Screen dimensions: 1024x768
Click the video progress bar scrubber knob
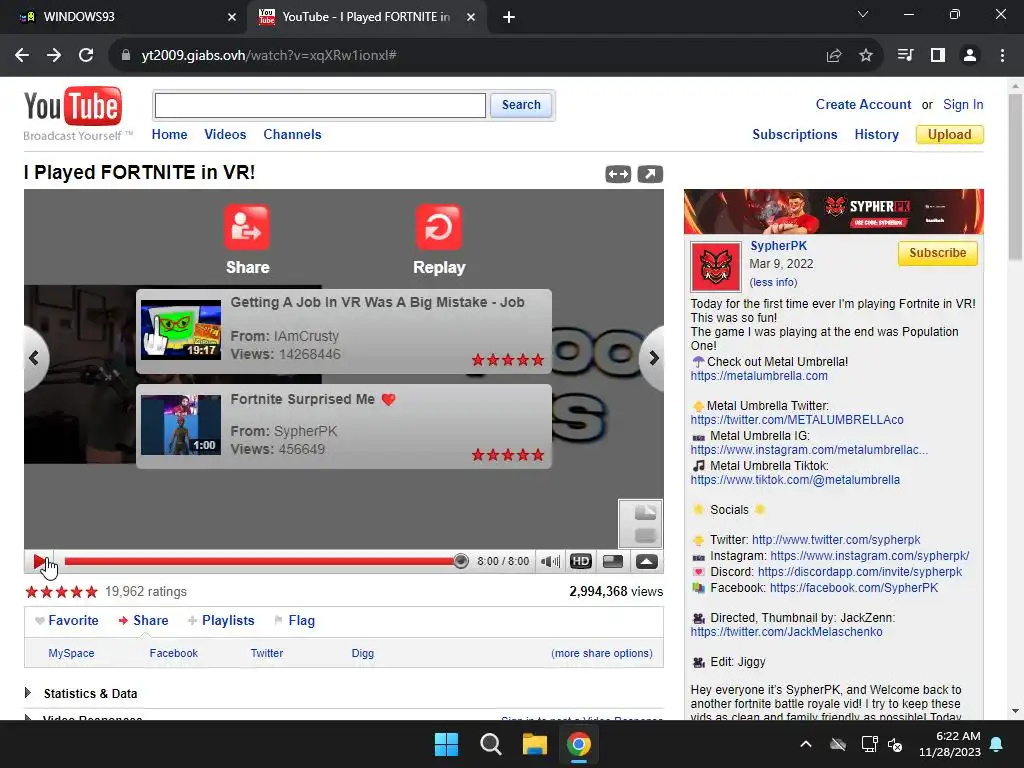pyautogui.click(x=460, y=561)
